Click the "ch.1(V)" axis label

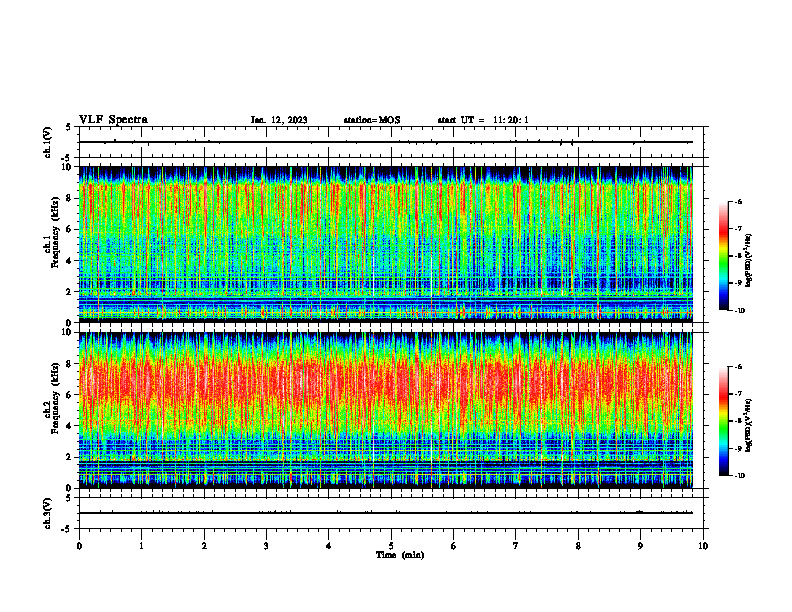48,142
